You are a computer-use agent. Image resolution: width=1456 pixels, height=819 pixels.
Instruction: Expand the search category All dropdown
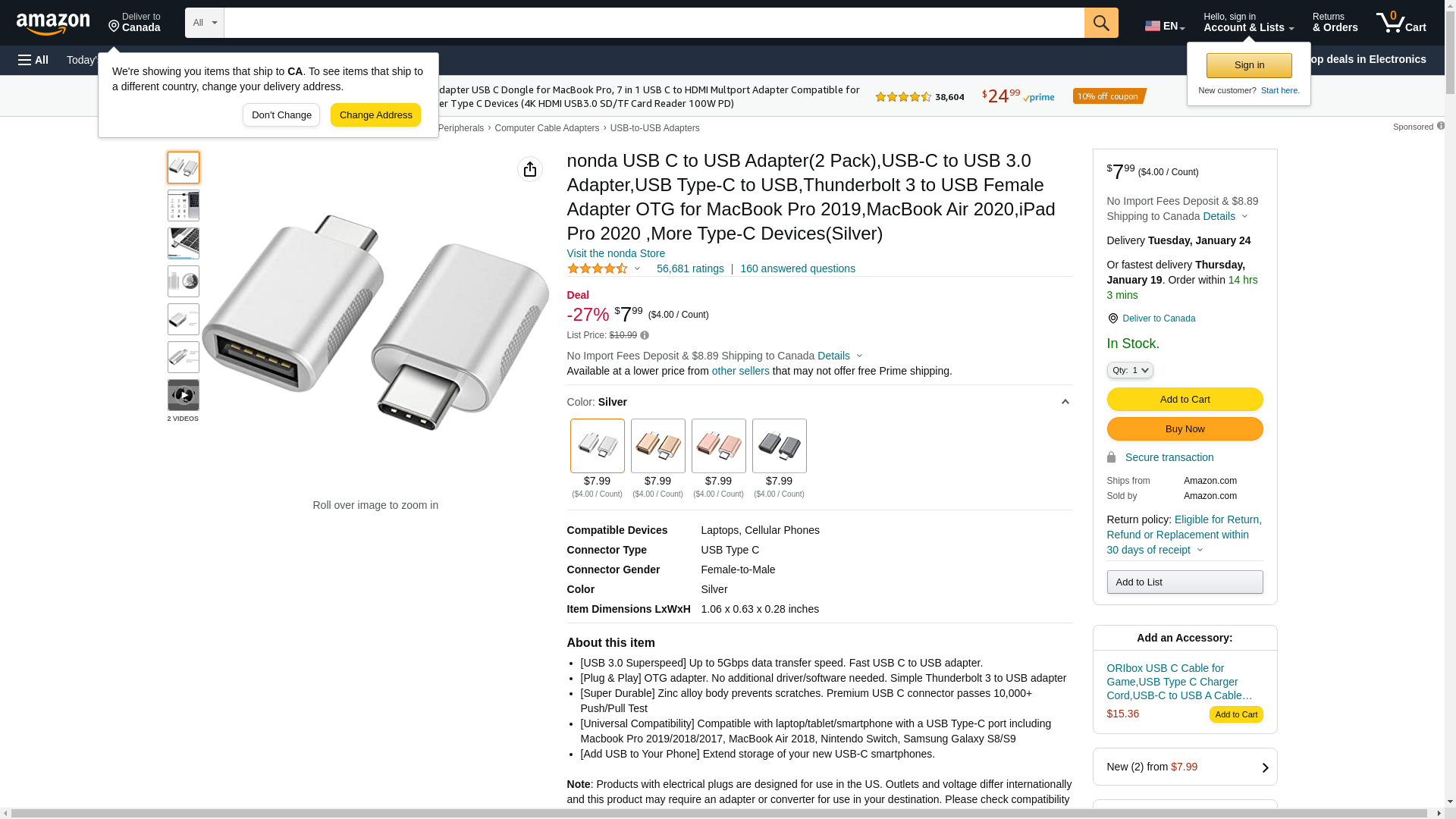point(204,23)
